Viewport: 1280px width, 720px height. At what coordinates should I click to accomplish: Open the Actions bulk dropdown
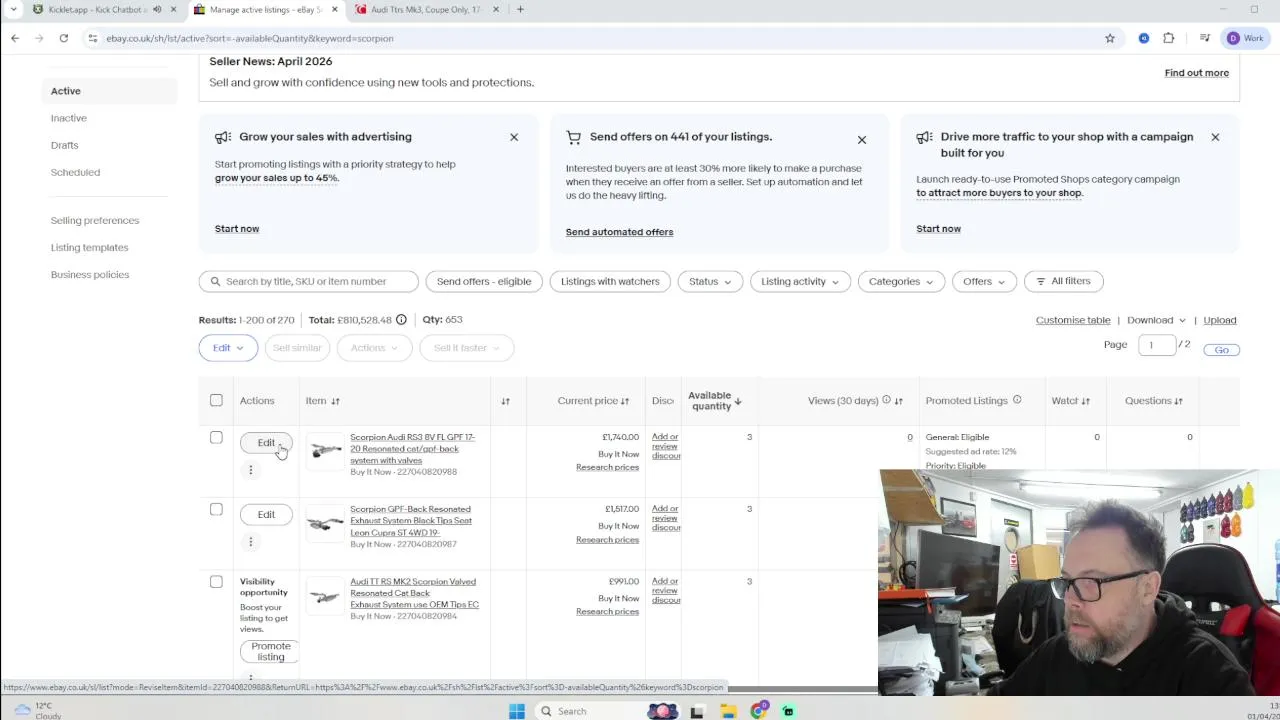click(x=374, y=348)
